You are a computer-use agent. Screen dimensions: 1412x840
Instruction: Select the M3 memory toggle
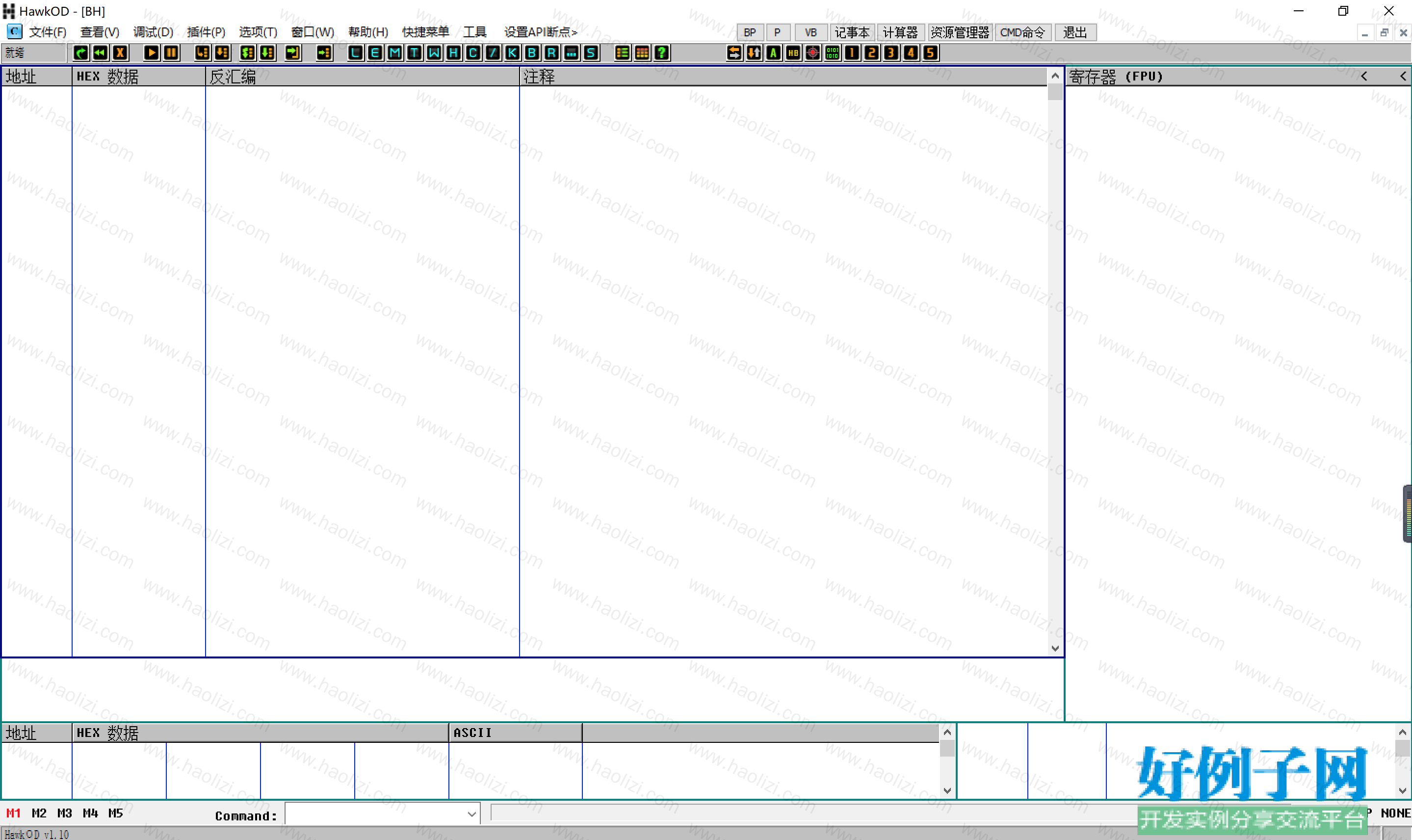pyautogui.click(x=64, y=814)
